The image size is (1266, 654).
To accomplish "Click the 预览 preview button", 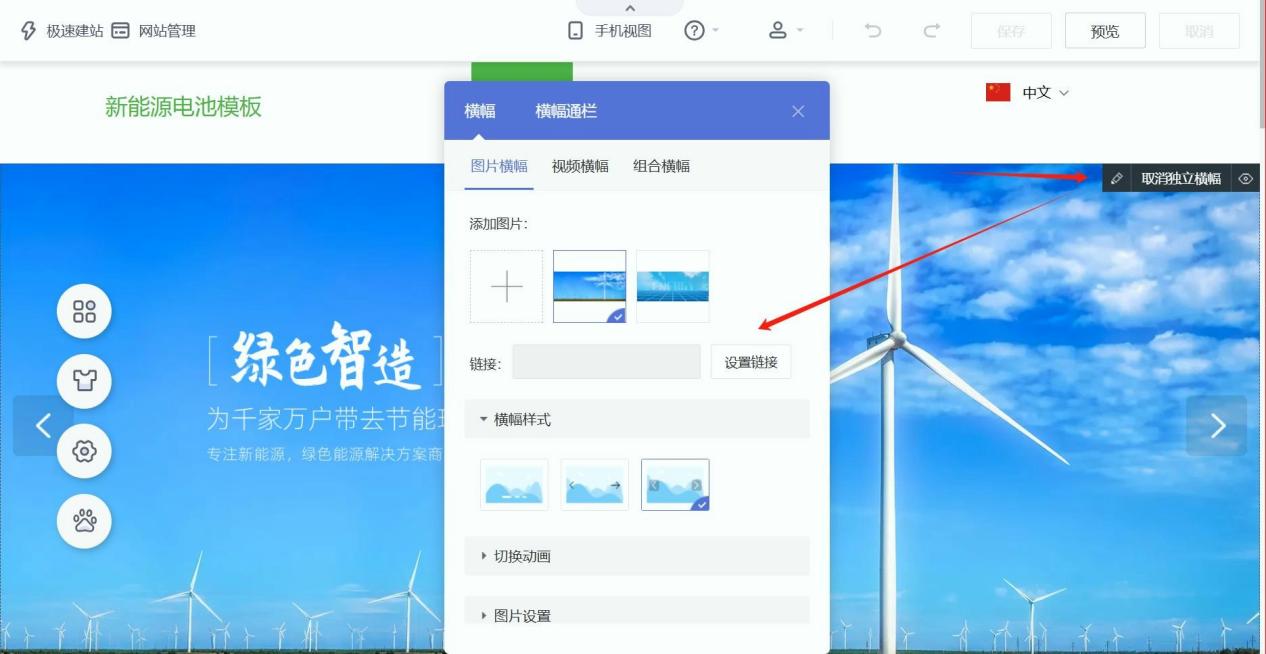I will (1104, 31).
